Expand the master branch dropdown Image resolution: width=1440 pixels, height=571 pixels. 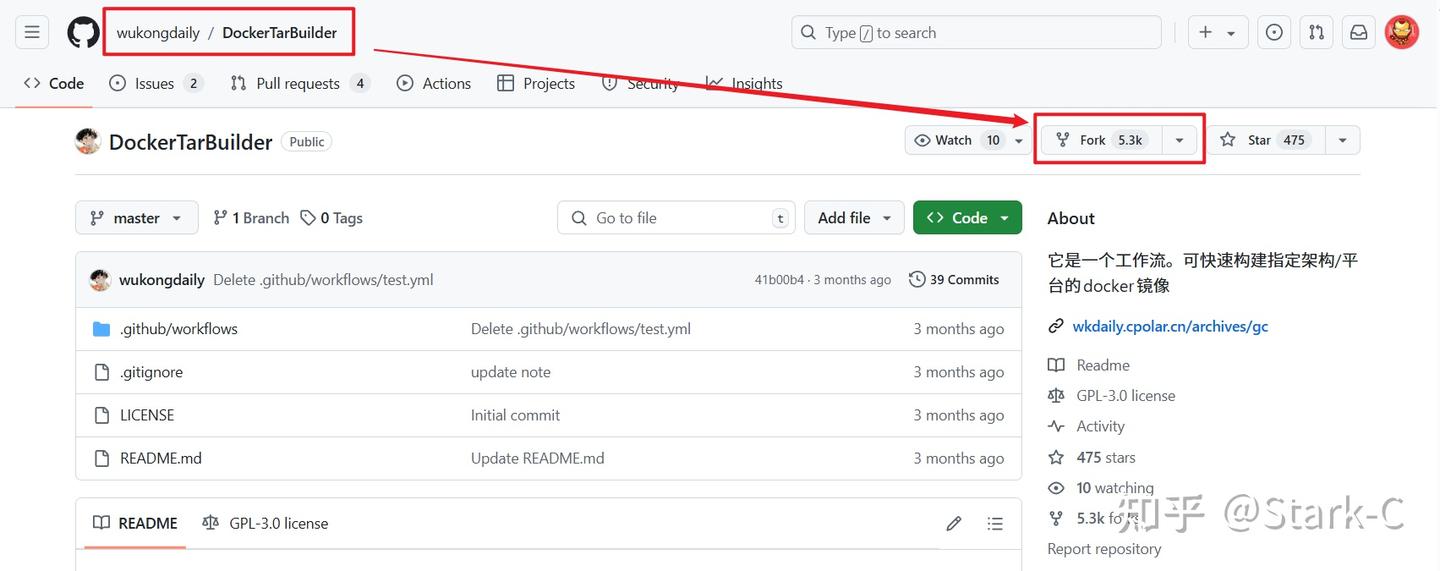click(x=136, y=218)
